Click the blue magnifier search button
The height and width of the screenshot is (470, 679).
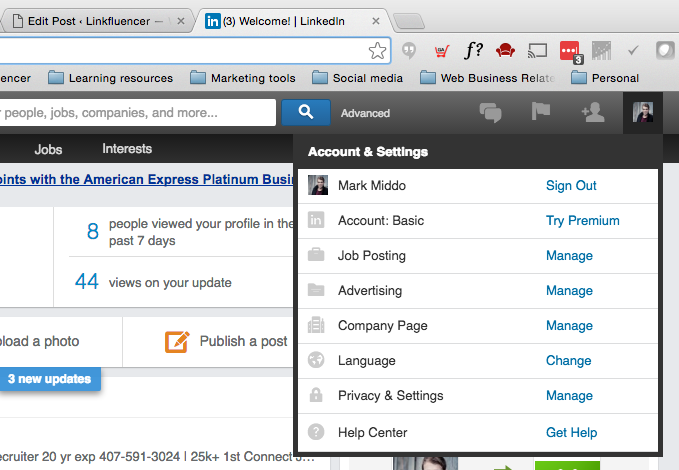(306, 113)
